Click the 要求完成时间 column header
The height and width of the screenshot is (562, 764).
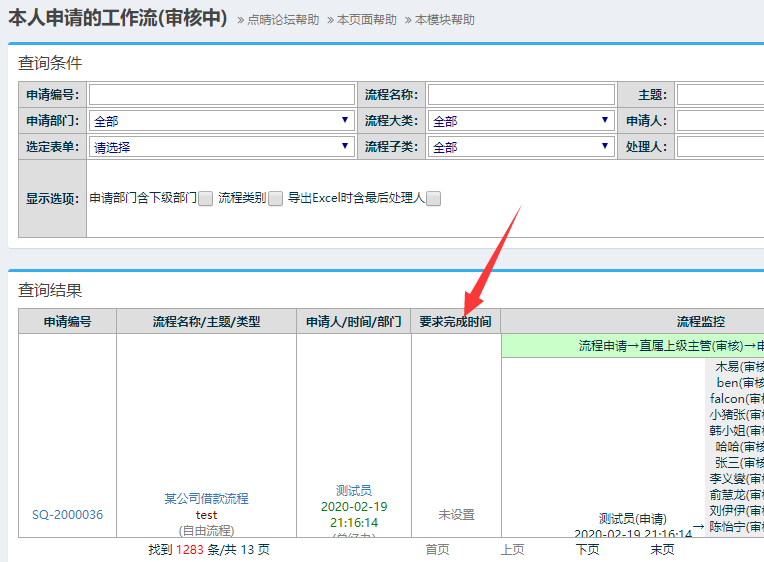coord(455,322)
